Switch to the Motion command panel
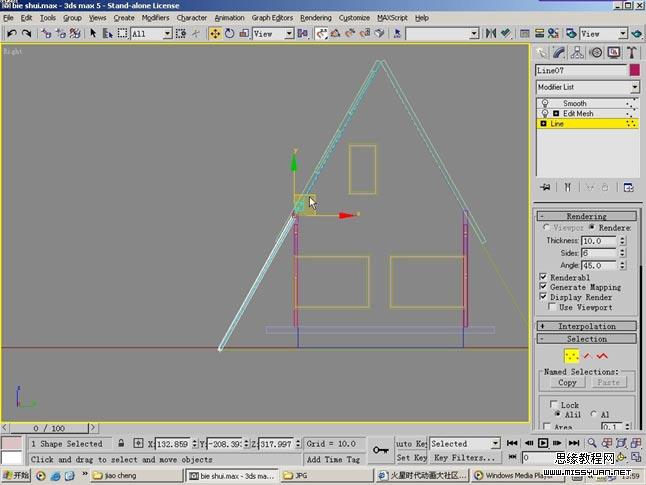The width and height of the screenshot is (646, 485). point(596,52)
